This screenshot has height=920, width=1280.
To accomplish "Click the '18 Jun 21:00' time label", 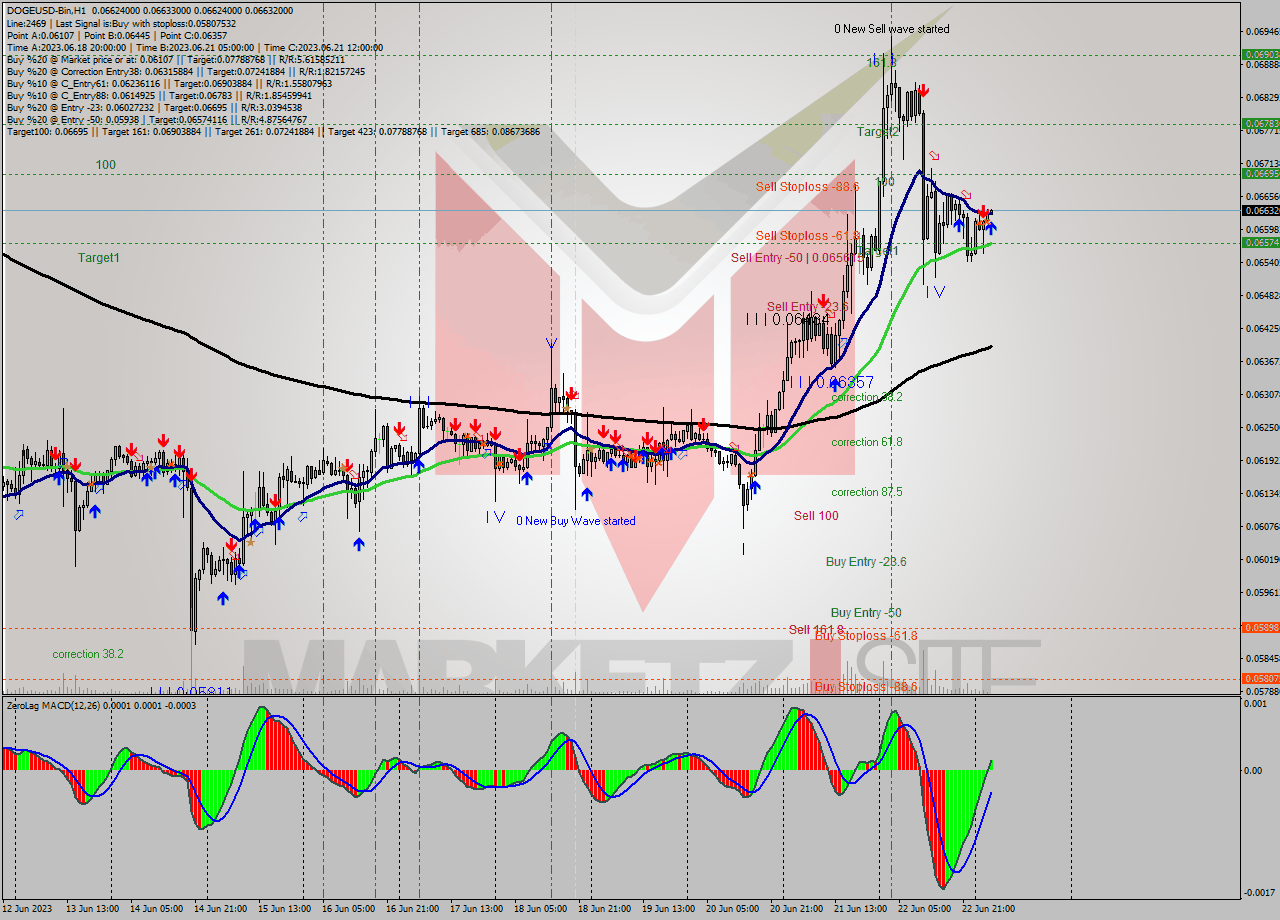I will 604,909.
